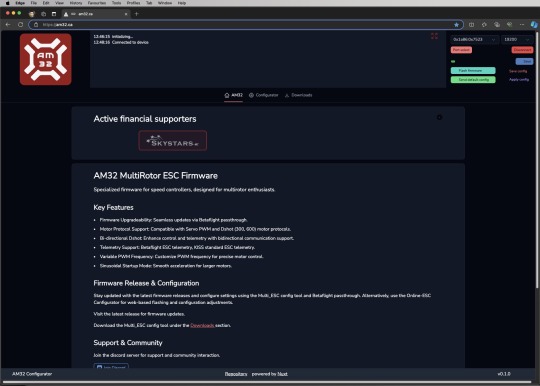Click the green Send default config button
This screenshot has height=386, width=540.
tap(473, 80)
